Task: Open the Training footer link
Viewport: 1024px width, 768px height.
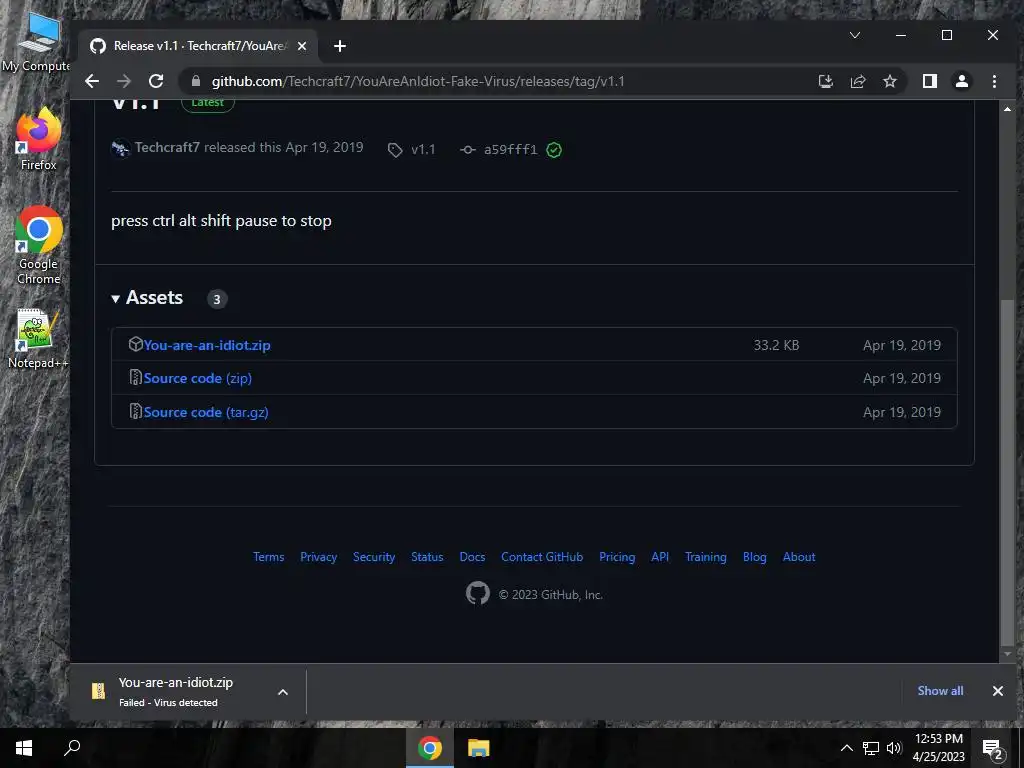Action: tap(705, 557)
